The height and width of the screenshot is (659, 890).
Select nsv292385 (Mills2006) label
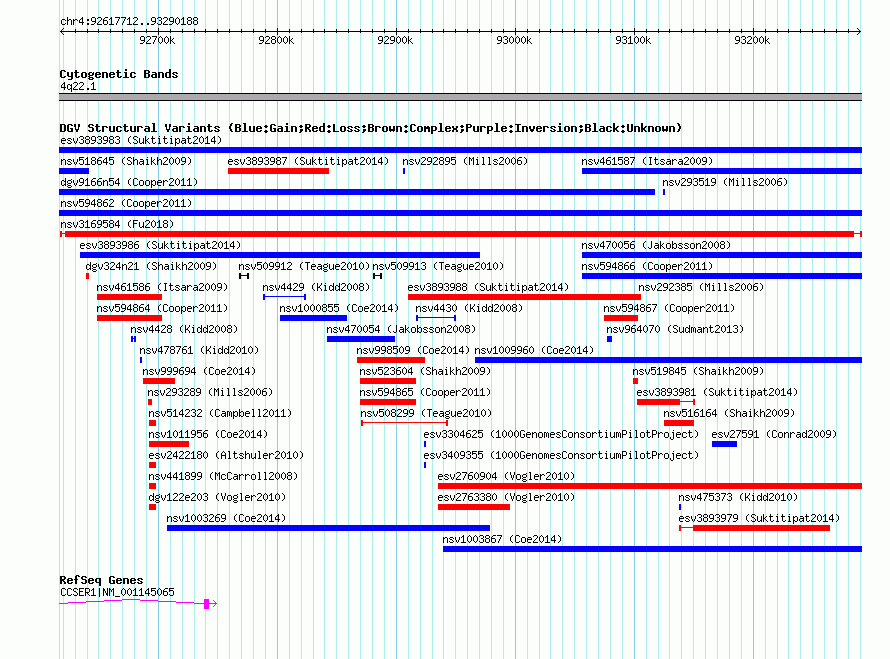tap(701, 287)
